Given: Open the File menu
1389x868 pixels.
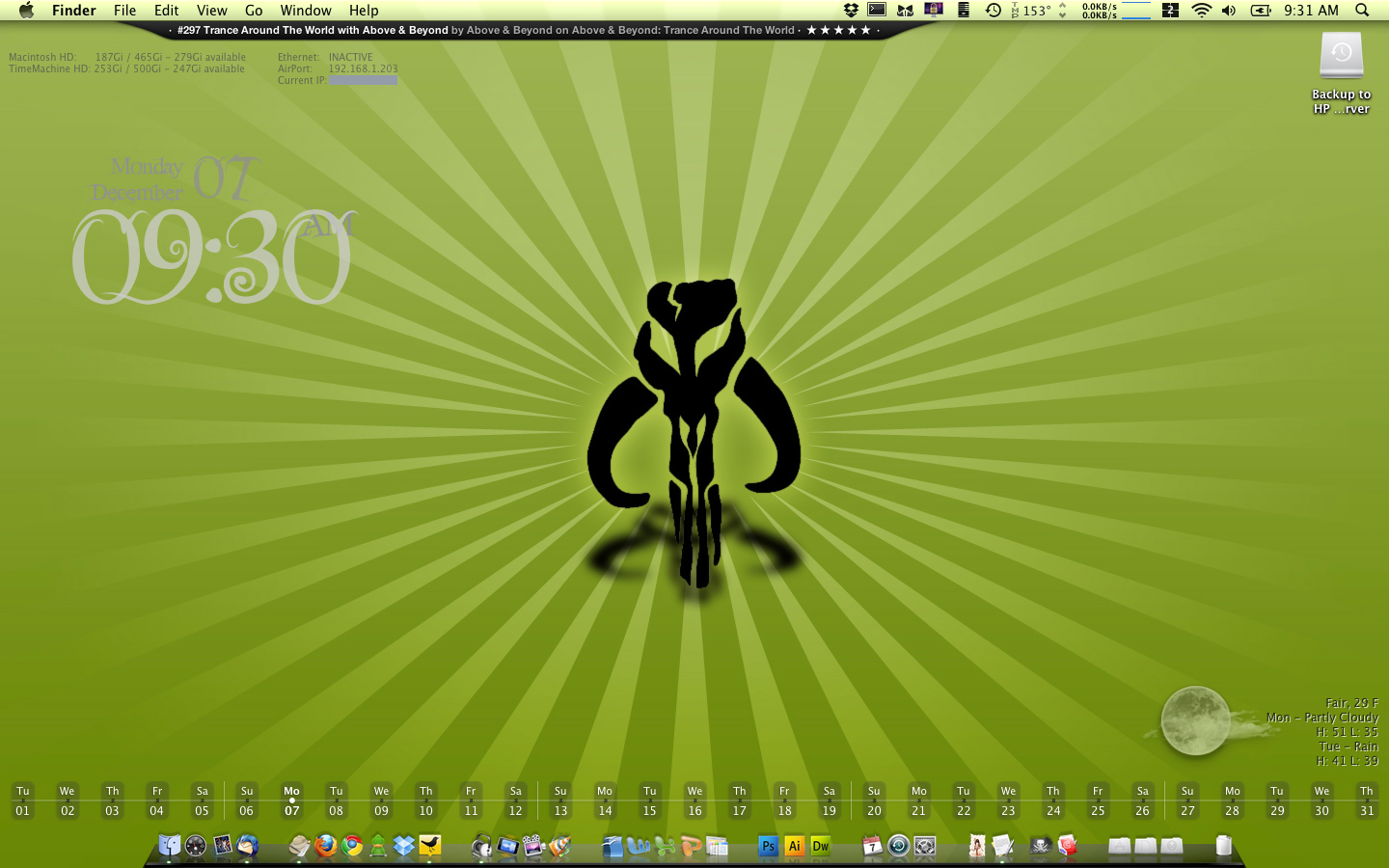Looking at the screenshot, I should (124, 11).
